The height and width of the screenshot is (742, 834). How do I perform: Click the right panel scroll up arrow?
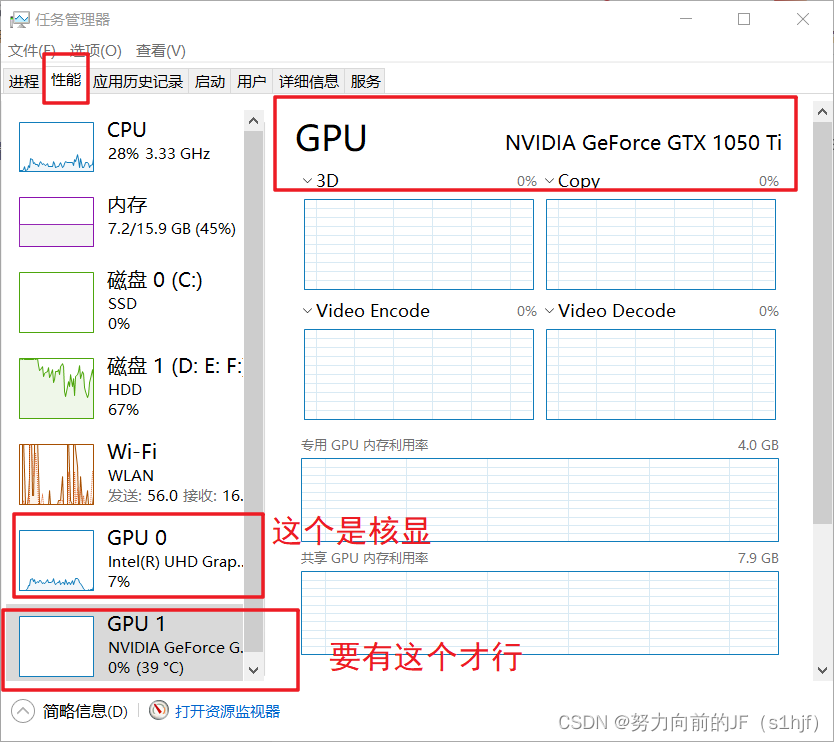pyautogui.click(x=822, y=112)
